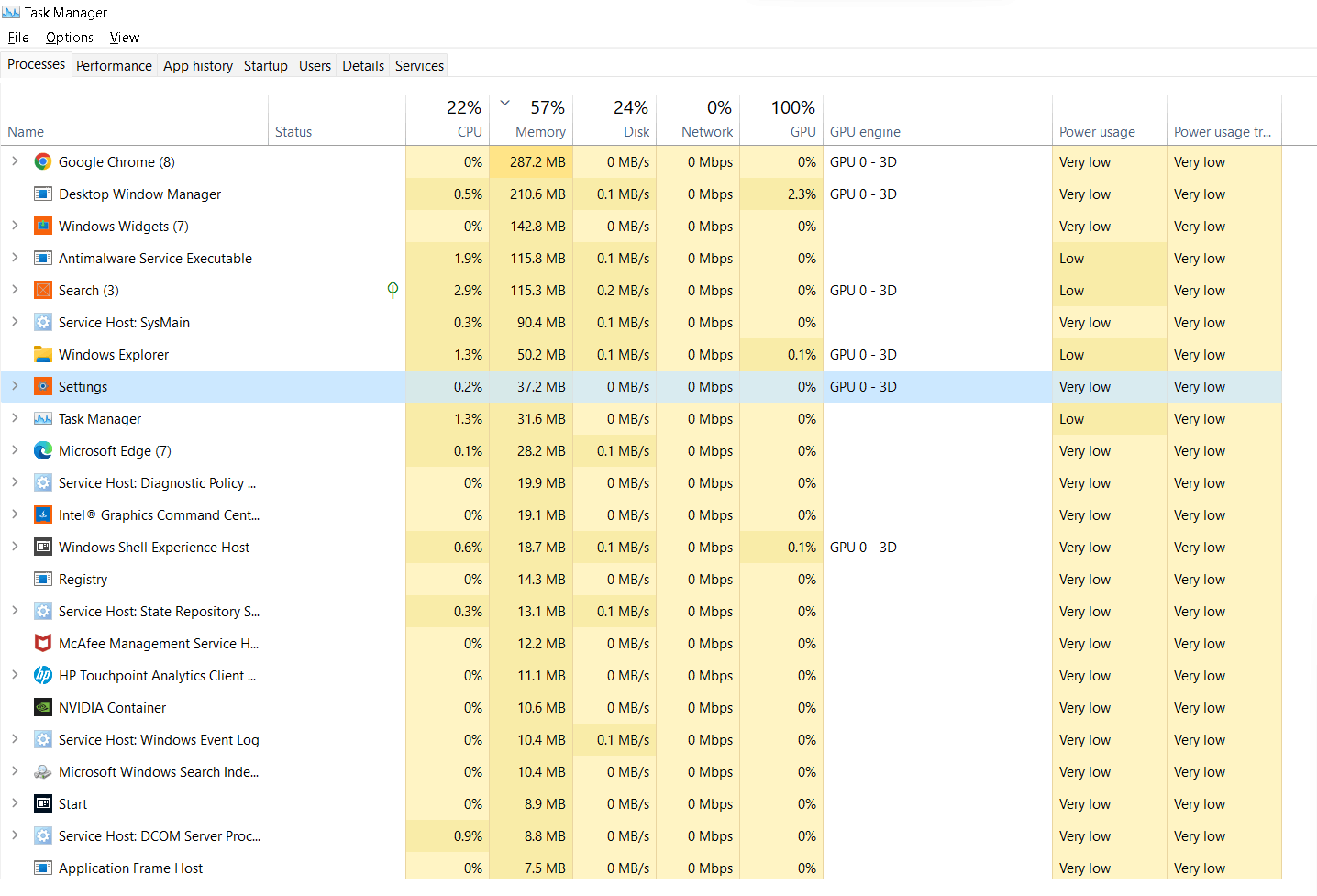Click the HP Touchpoint Analytics icon

click(x=42, y=675)
